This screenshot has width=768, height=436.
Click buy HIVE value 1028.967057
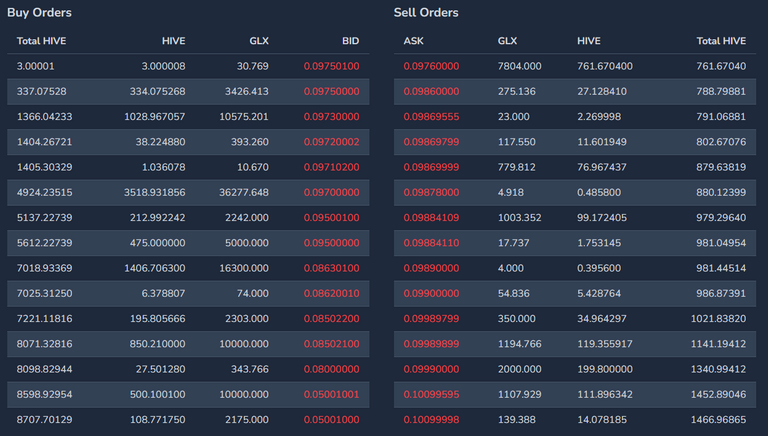pyautogui.click(x=155, y=117)
